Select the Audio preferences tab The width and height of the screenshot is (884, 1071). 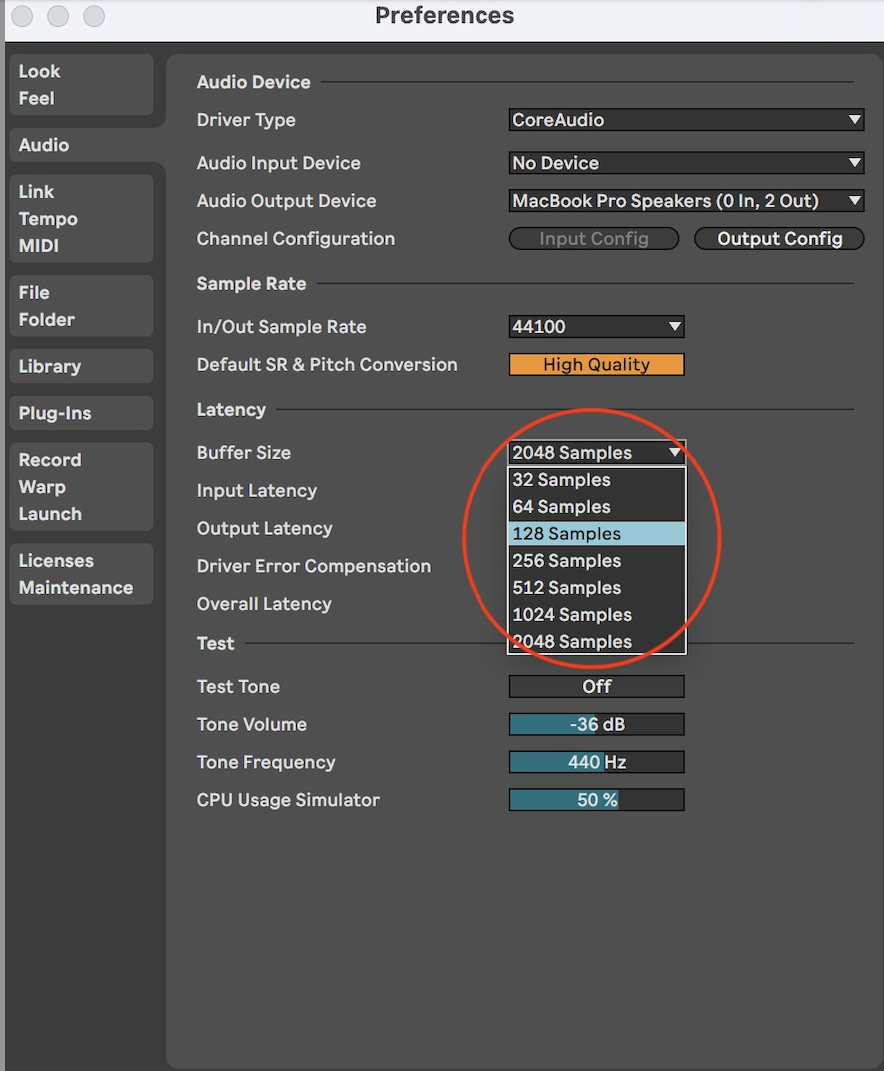coord(81,145)
